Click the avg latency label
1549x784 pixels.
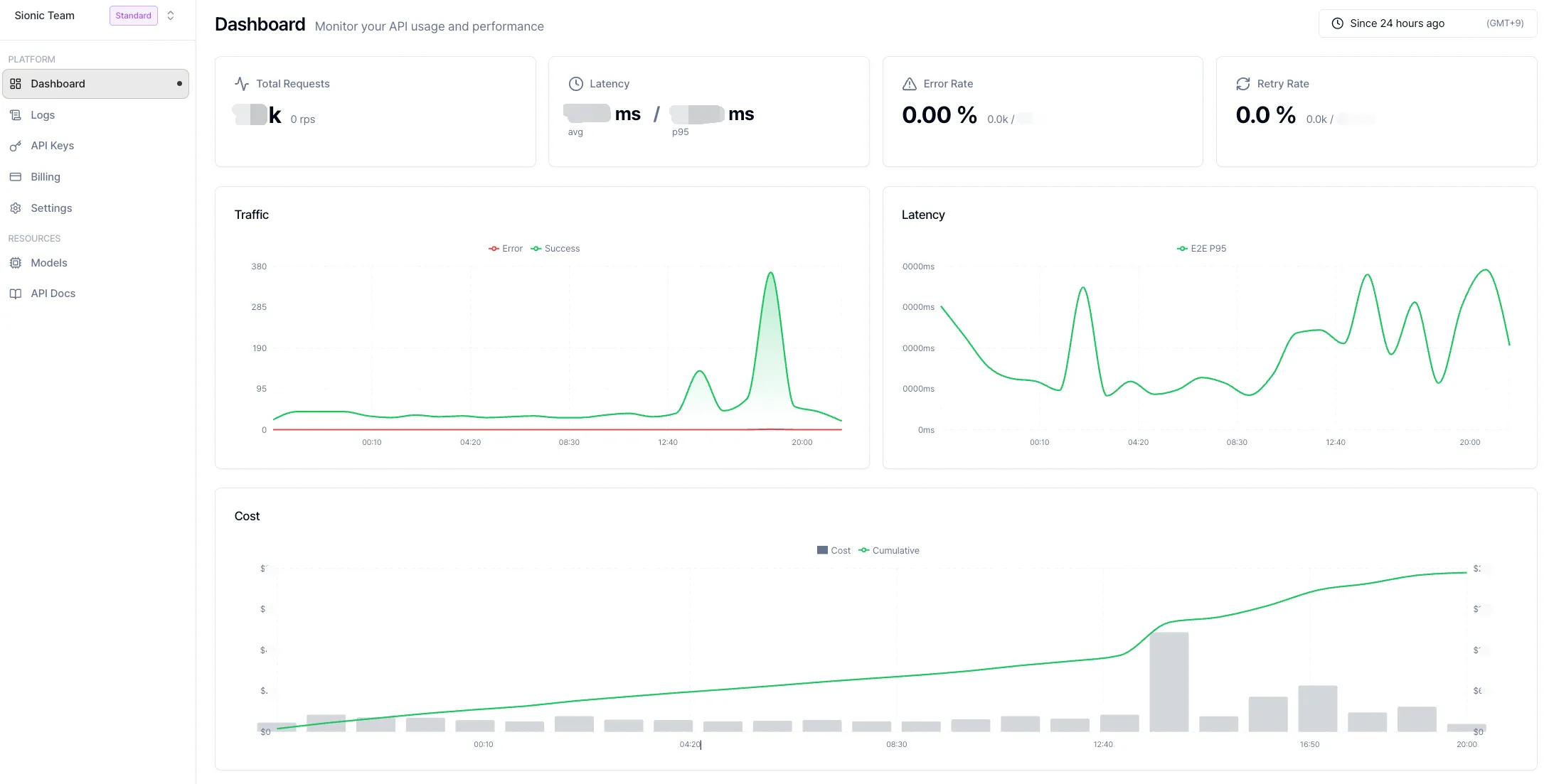tap(575, 132)
